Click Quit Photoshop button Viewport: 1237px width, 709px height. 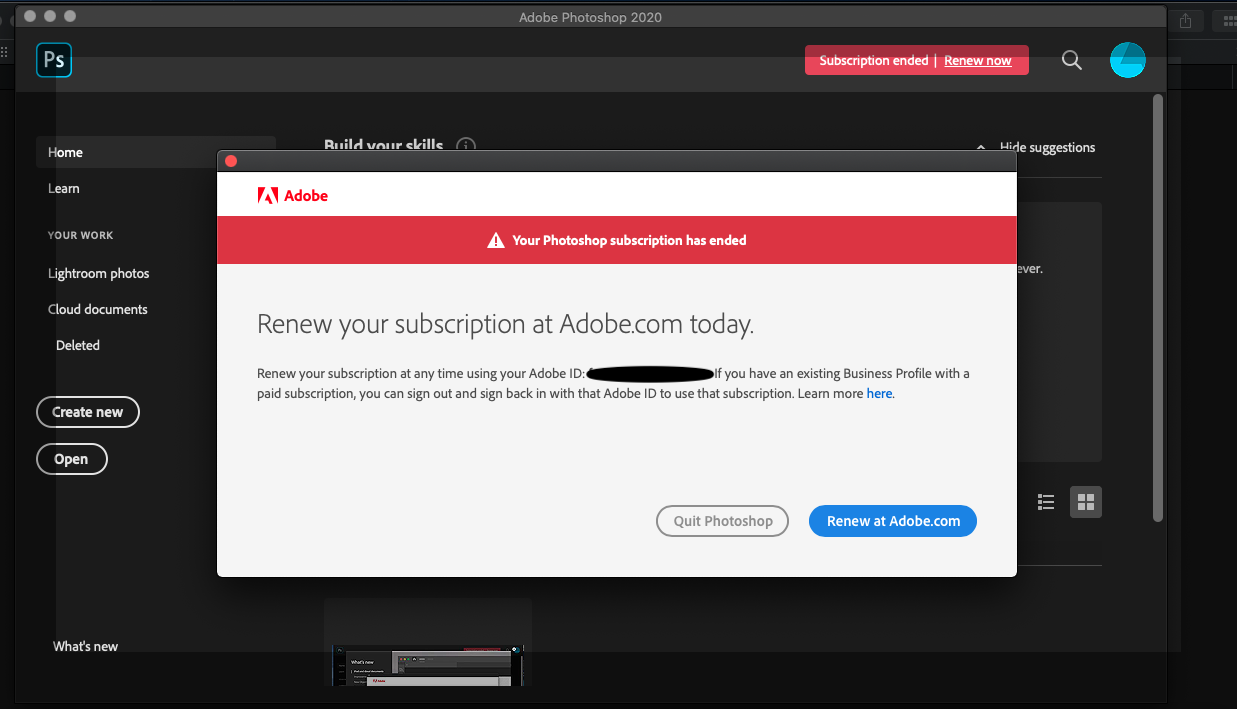[722, 521]
